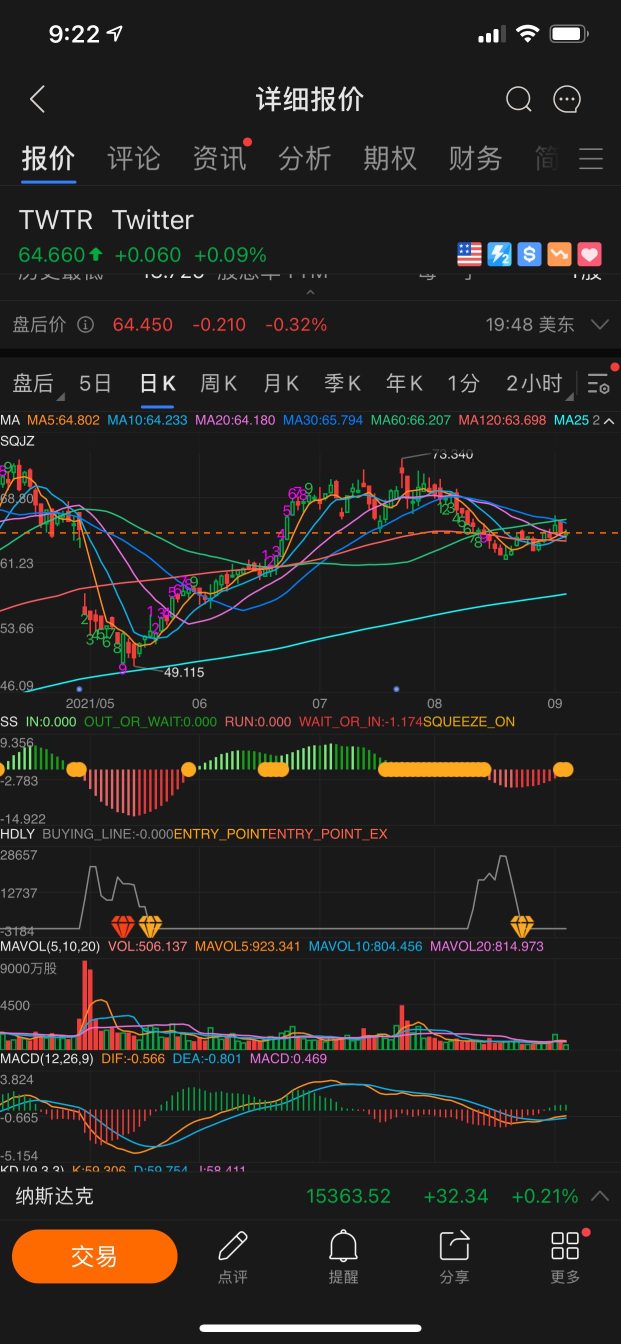This screenshot has width=621, height=1344.
Task: Tap the first orange diamond marker
Action: tap(150, 925)
